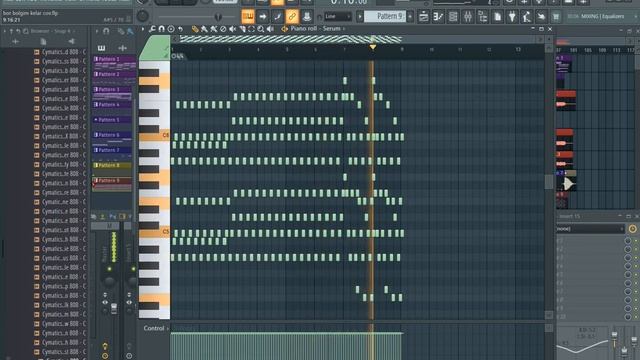Screen dimensions: 640x360
Task: Click the speaker icon in browser panel
Action: click(71, 41)
